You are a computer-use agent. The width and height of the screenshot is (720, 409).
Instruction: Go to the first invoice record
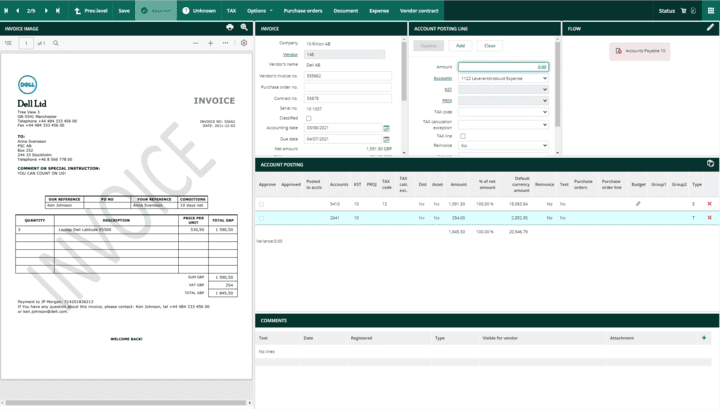[x=8, y=10]
